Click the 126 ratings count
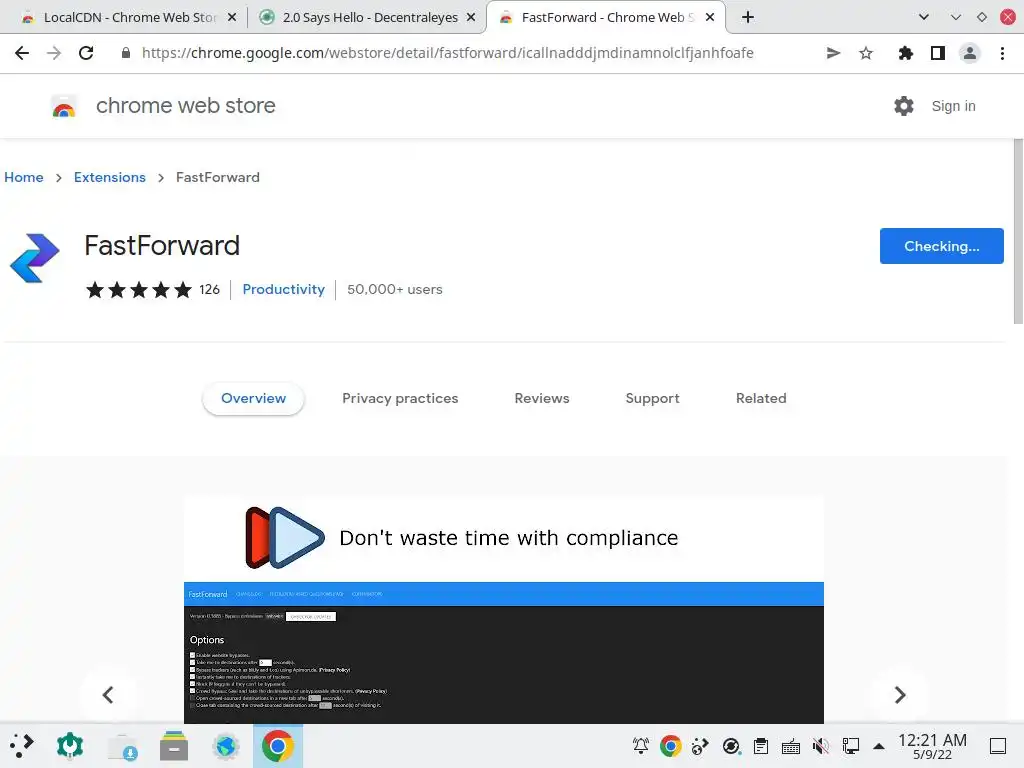The height and width of the screenshot is (768, 1024). coord(209,289)
